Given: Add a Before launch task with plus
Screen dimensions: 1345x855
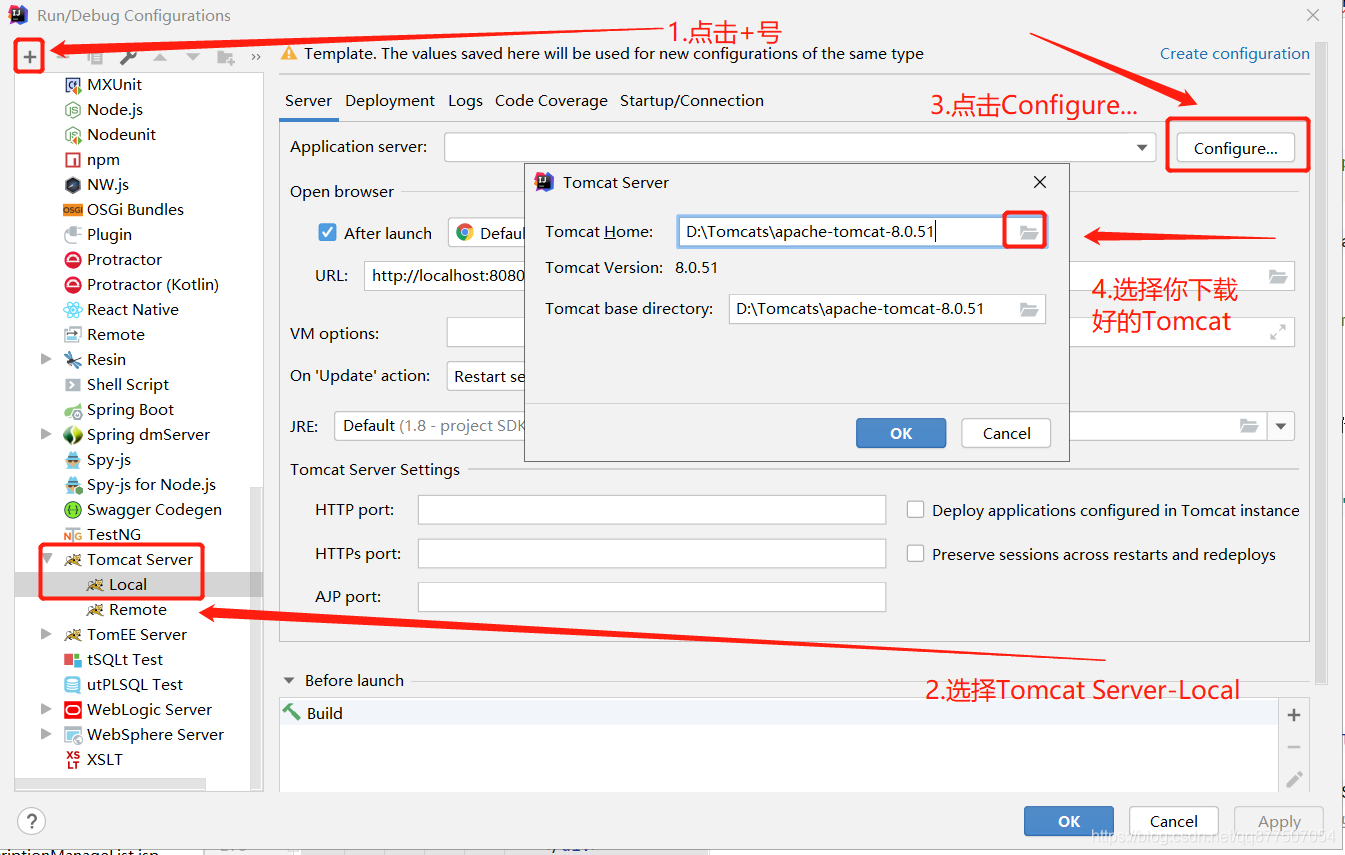Looking at the screenshot, I should click(1294, 715).
